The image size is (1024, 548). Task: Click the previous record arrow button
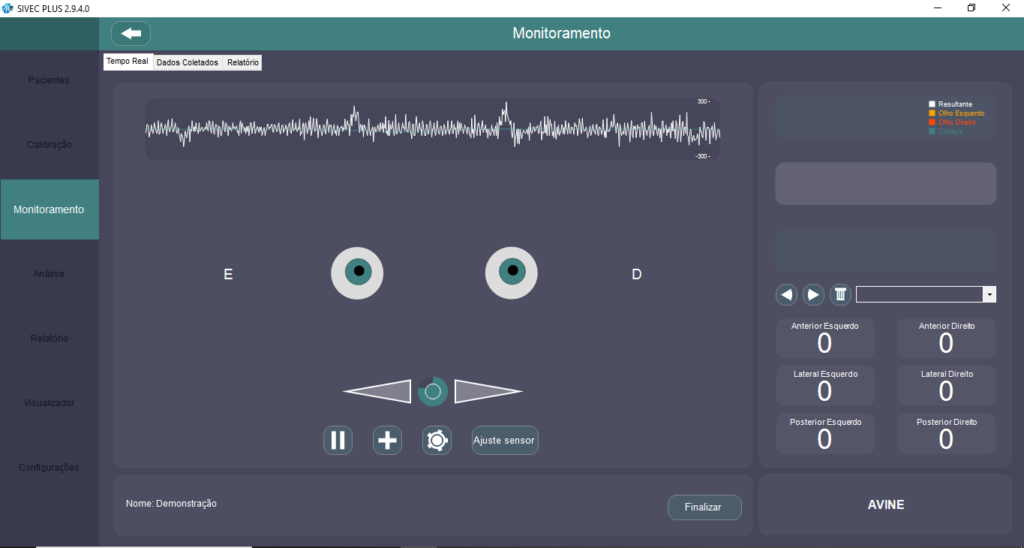tap(787, 294)
